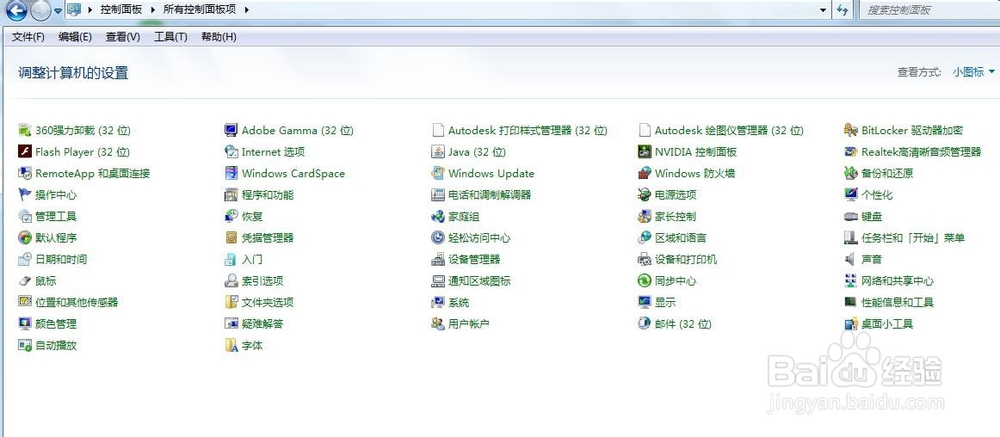The height and width of the screenshot is (437, 1000).
Task: Open the 同步中心 green icon
Action: point(644,281)
